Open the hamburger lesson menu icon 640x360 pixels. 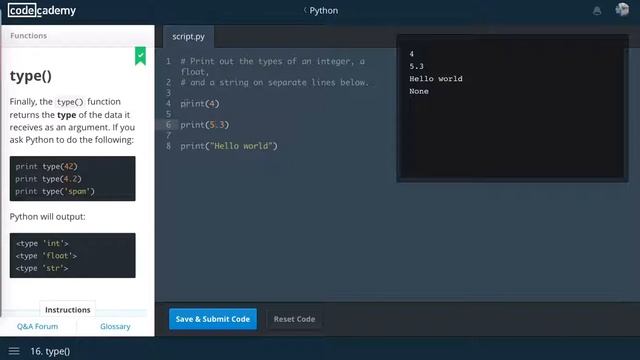point(14,351)
